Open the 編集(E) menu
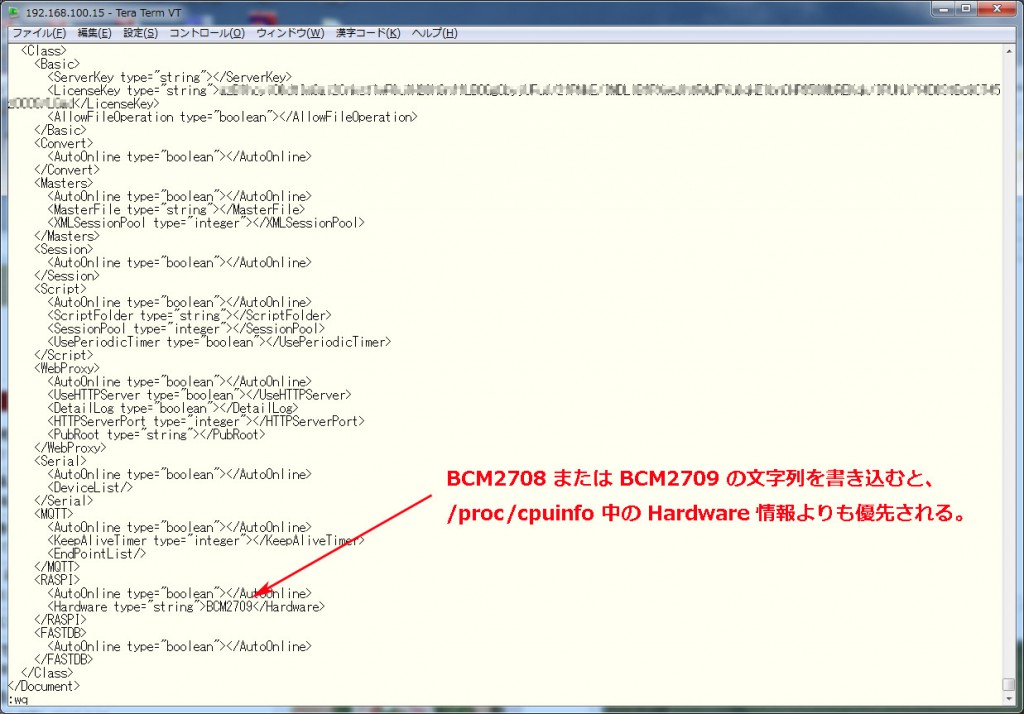The width and height of the screenshot is (1024, 714). tap(94, 33)
